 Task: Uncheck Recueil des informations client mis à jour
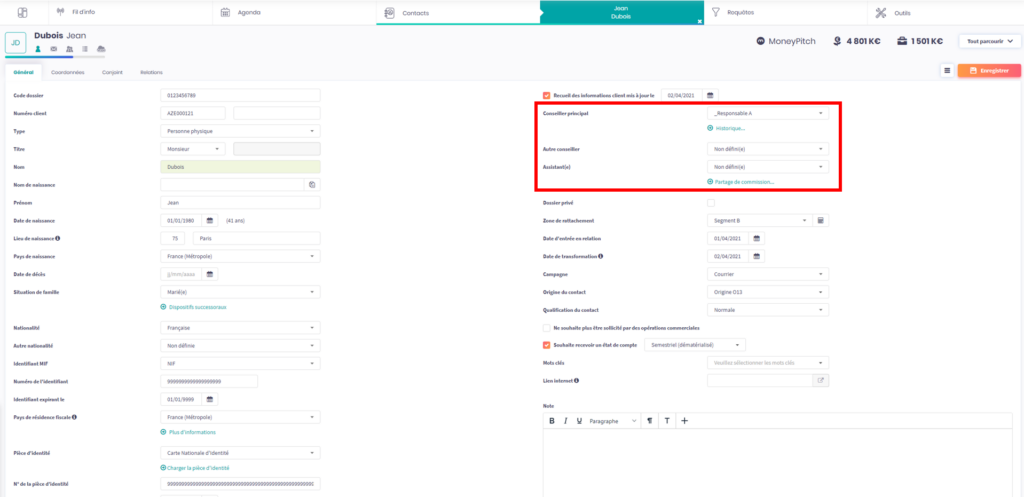click(x=546, y=95)
